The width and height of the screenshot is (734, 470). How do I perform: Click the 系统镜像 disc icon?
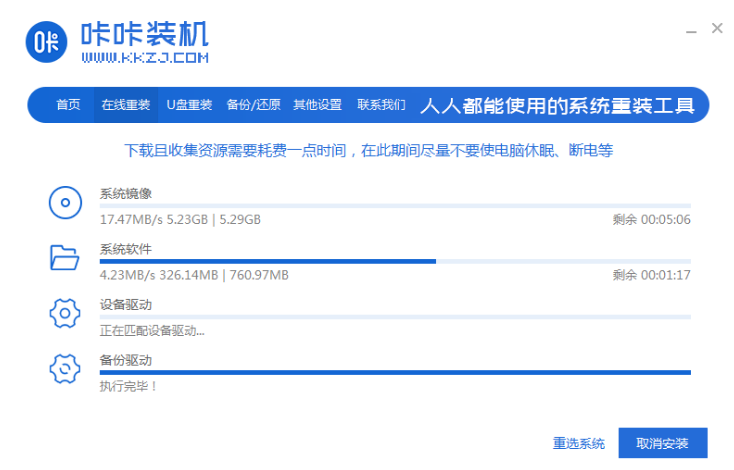64,204
